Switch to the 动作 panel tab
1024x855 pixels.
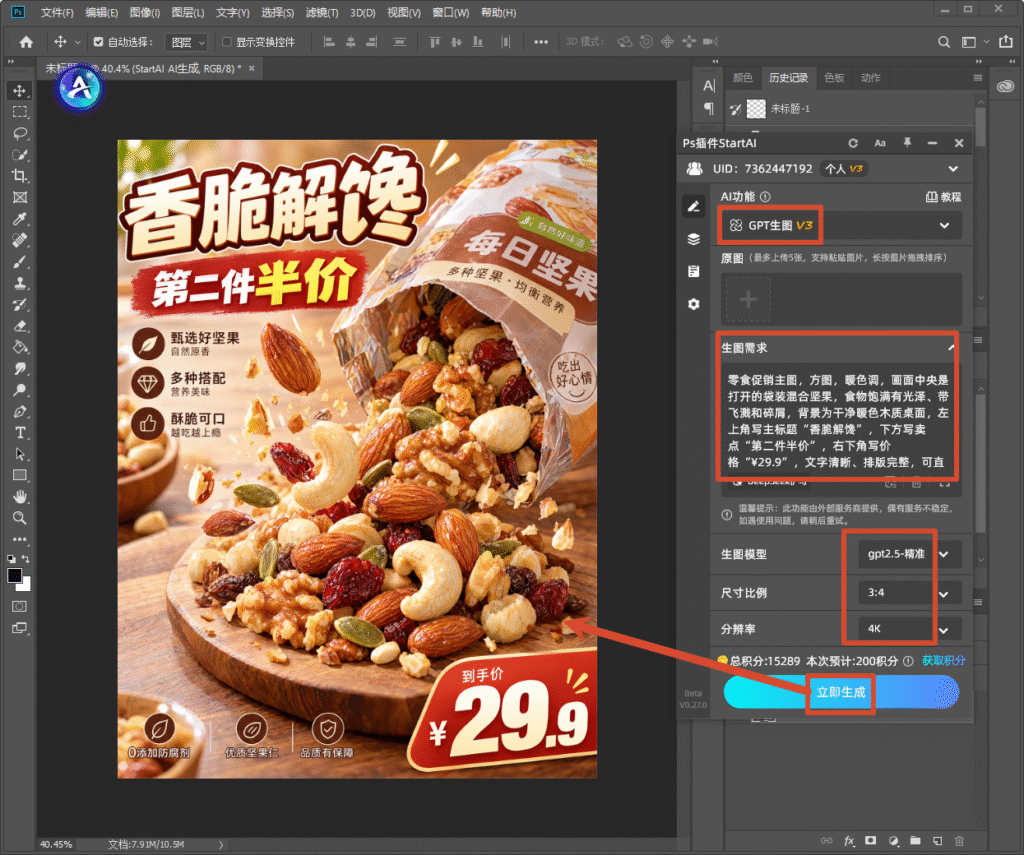[x=871, y=78]
